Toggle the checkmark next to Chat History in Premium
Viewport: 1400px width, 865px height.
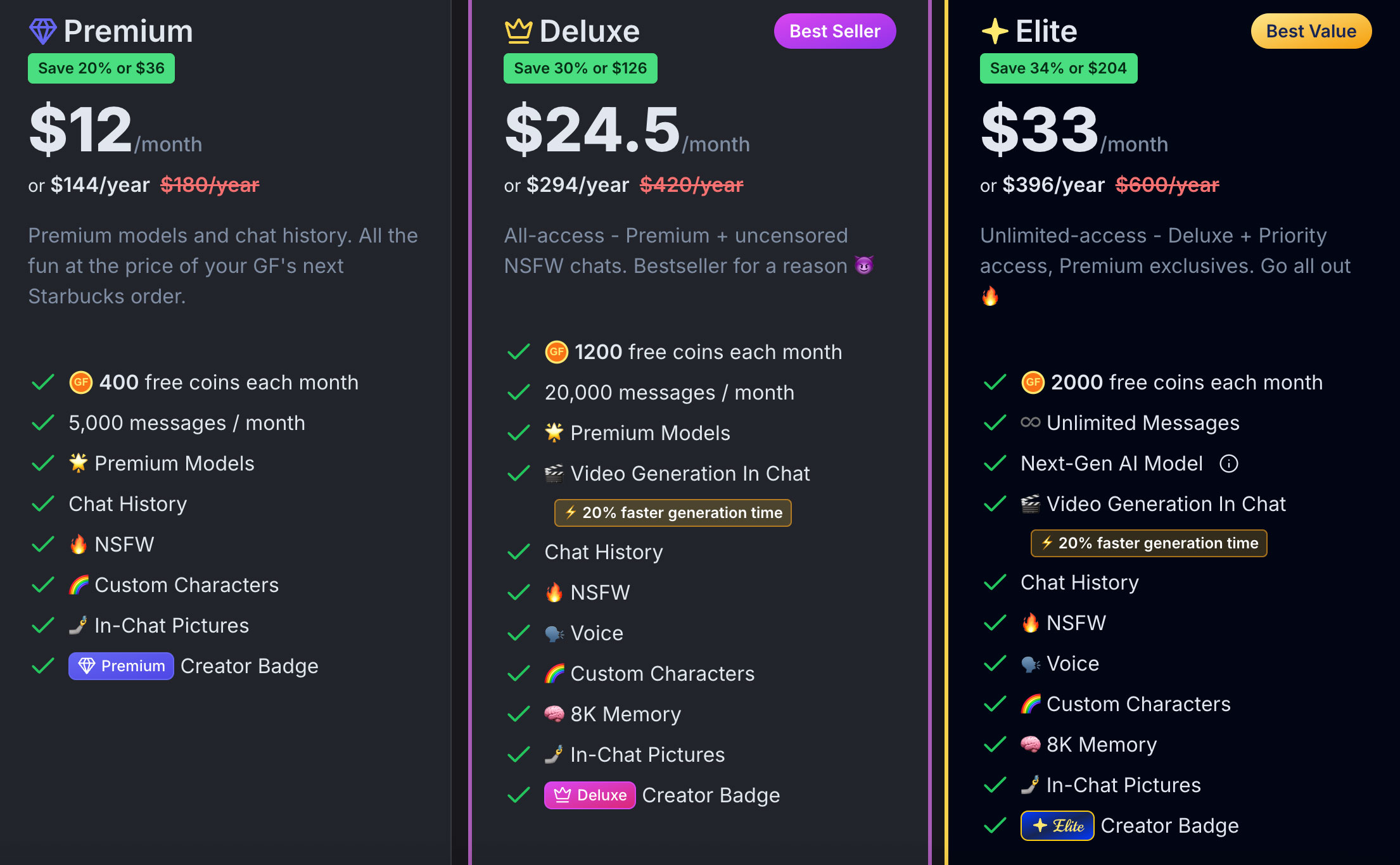coord(42,503)
